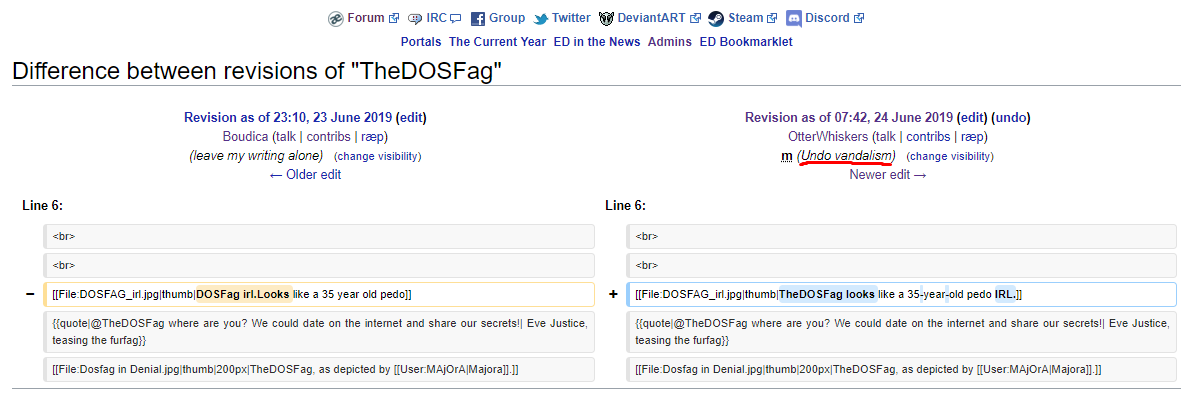The height and width of the screenshot is (400, 1190).
Task: Go to Portals page
Action: tap(421, 43)
